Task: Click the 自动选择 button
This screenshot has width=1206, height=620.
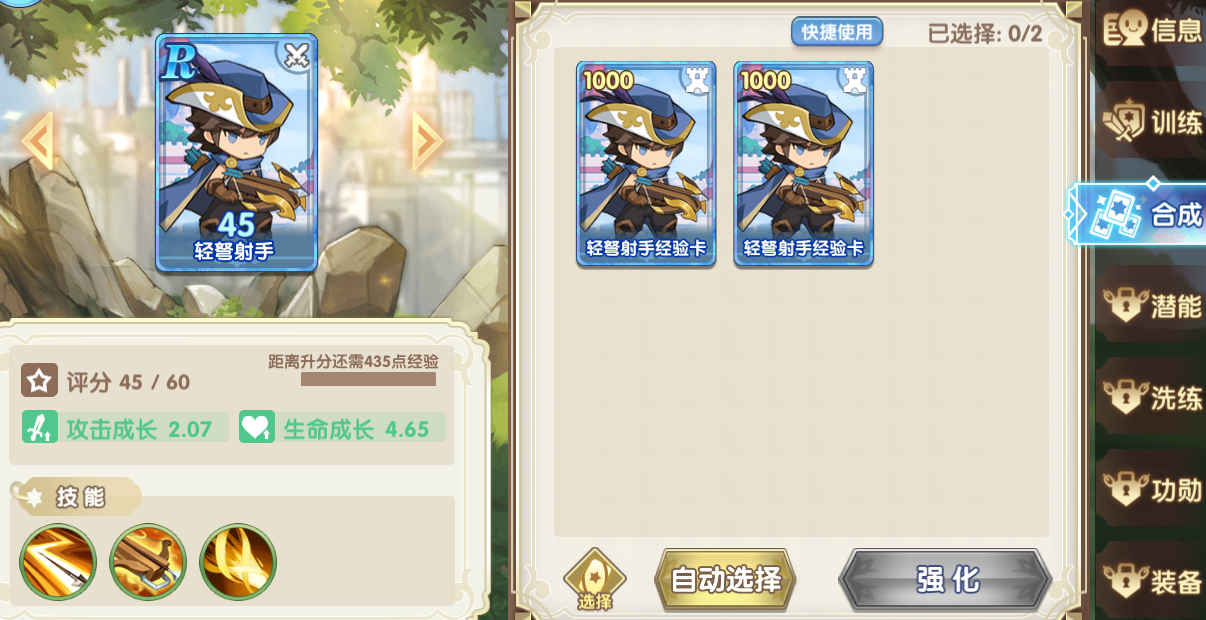Action: tap(725, 579)
